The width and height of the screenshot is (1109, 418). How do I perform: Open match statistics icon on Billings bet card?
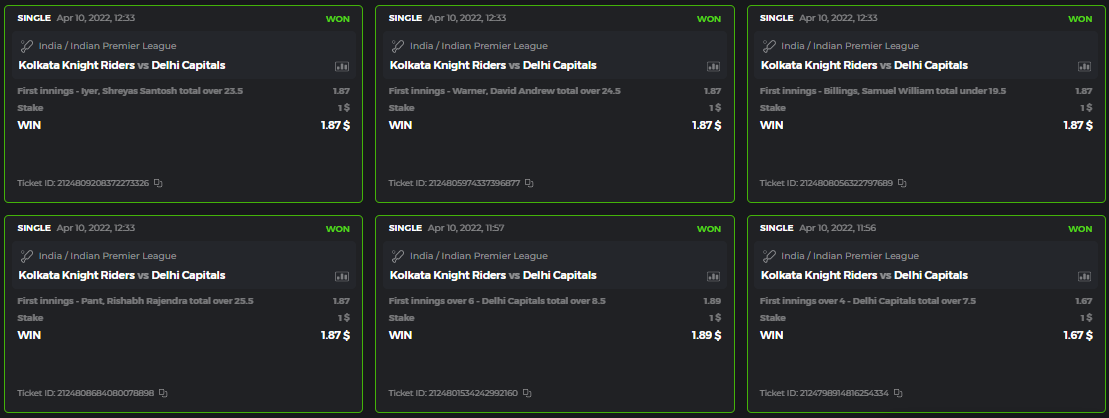coord(1084,66)
